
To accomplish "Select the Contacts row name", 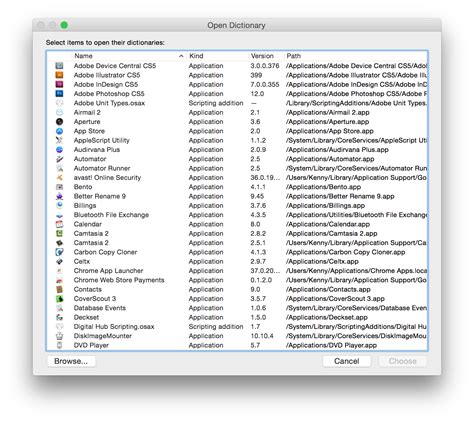I will [x=88, y=289].
